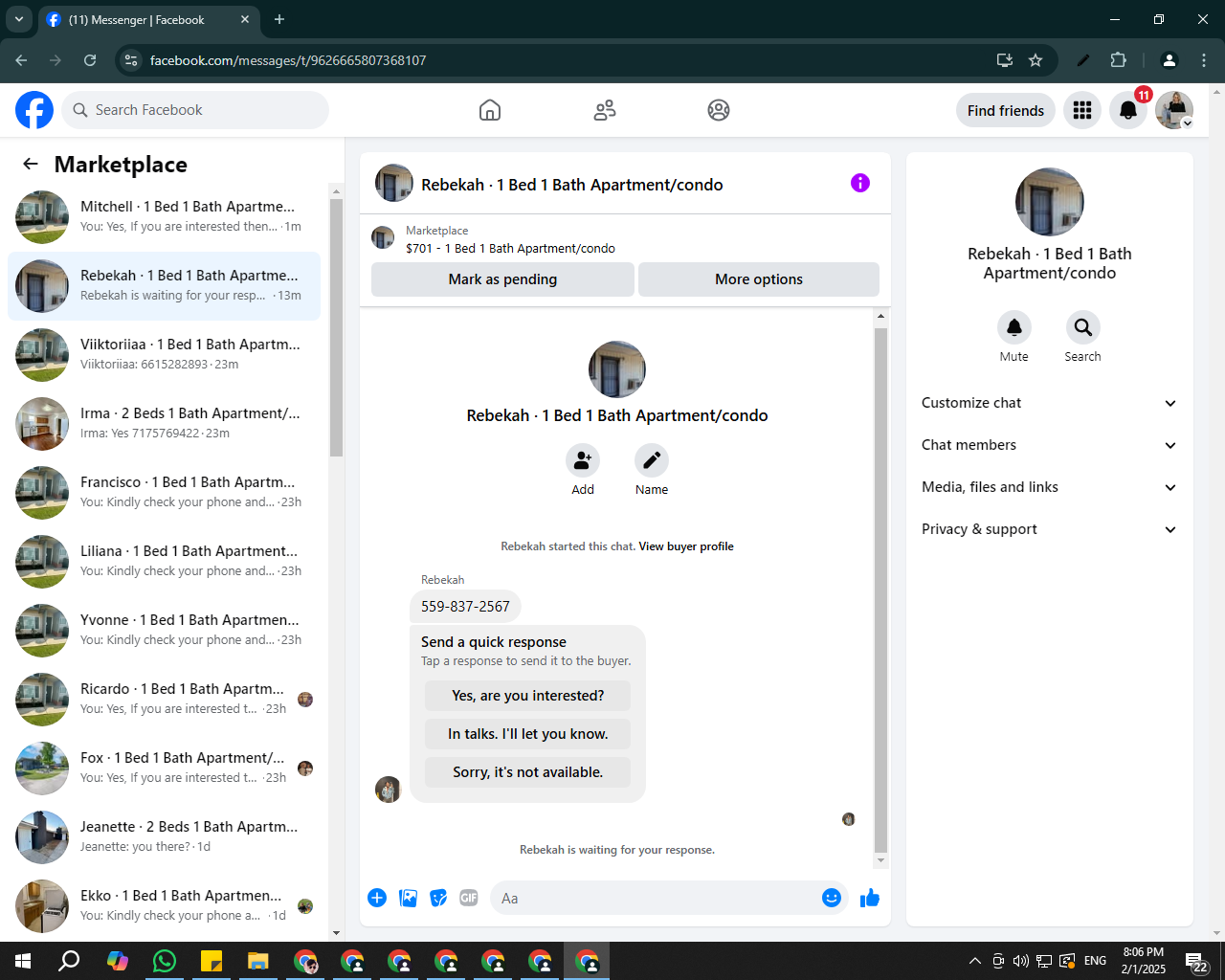Open the account profile picture menu
This screenshot has width=1225, height=980.
point(1174,110)
